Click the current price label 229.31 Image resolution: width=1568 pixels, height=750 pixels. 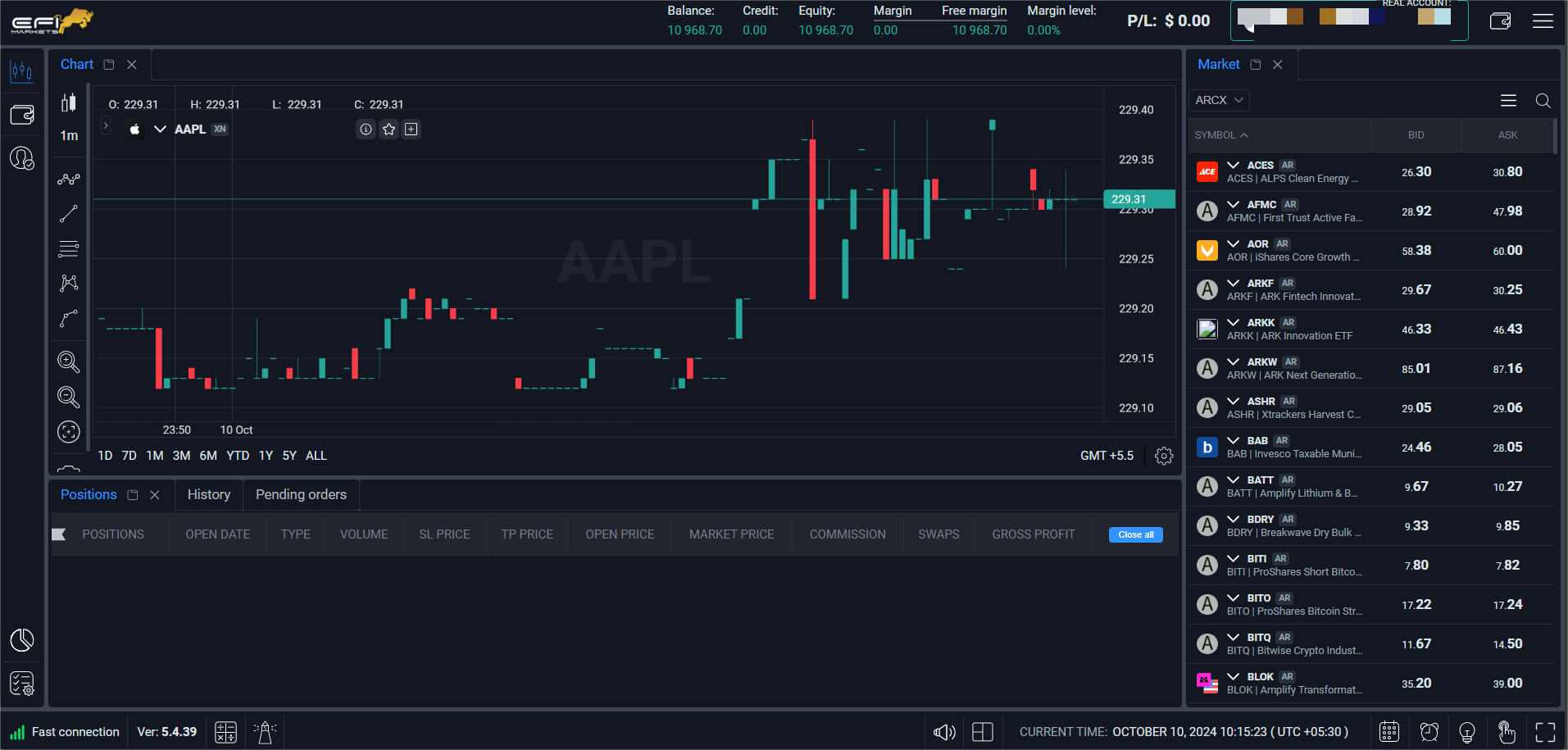pos(1139,199)
